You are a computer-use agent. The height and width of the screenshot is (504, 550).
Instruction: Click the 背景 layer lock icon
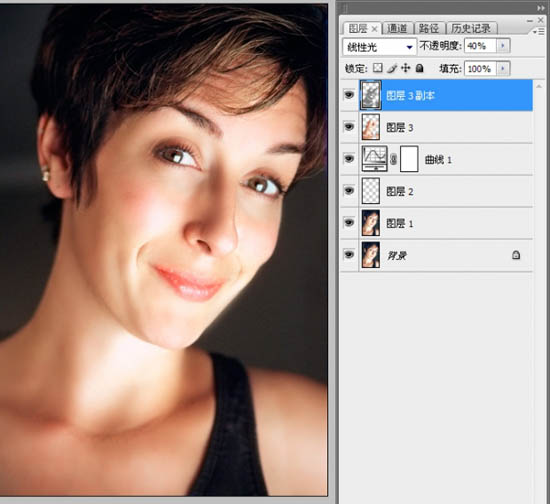point(516,255)
